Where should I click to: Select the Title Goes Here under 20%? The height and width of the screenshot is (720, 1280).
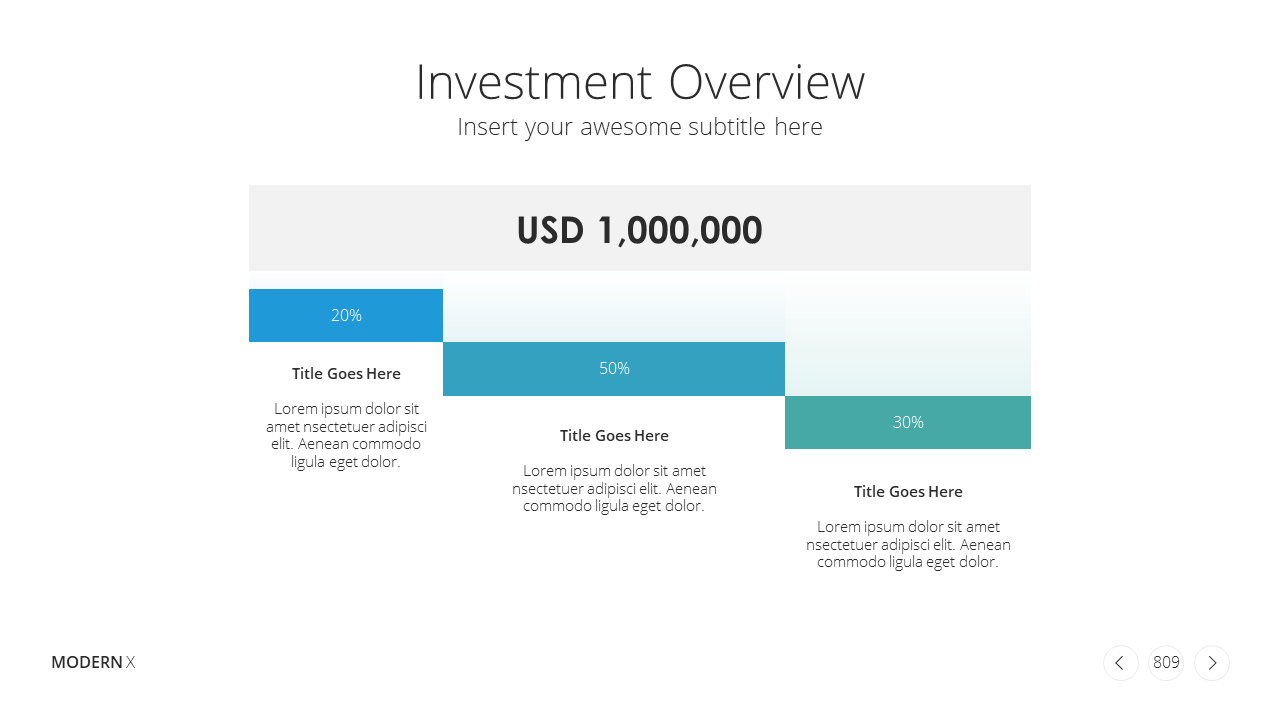coord(346,374)
